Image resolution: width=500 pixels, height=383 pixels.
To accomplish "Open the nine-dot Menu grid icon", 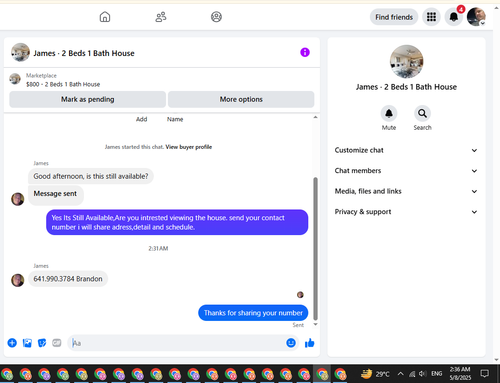I will [x=431, y=17].
